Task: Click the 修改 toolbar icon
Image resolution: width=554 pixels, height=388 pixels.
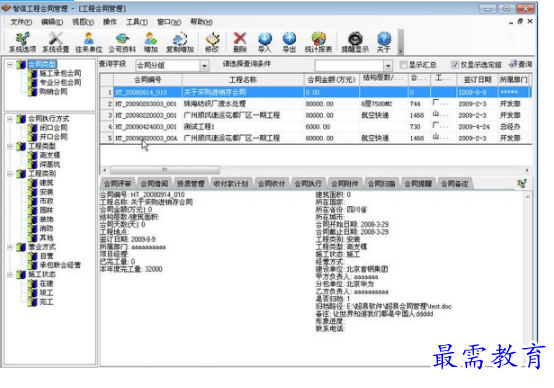Action: 212,42
